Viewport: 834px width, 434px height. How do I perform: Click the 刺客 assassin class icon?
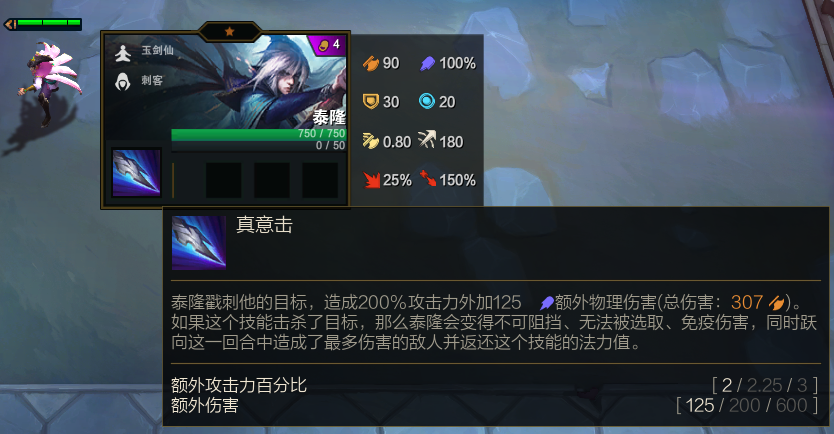tap(123, 81)
